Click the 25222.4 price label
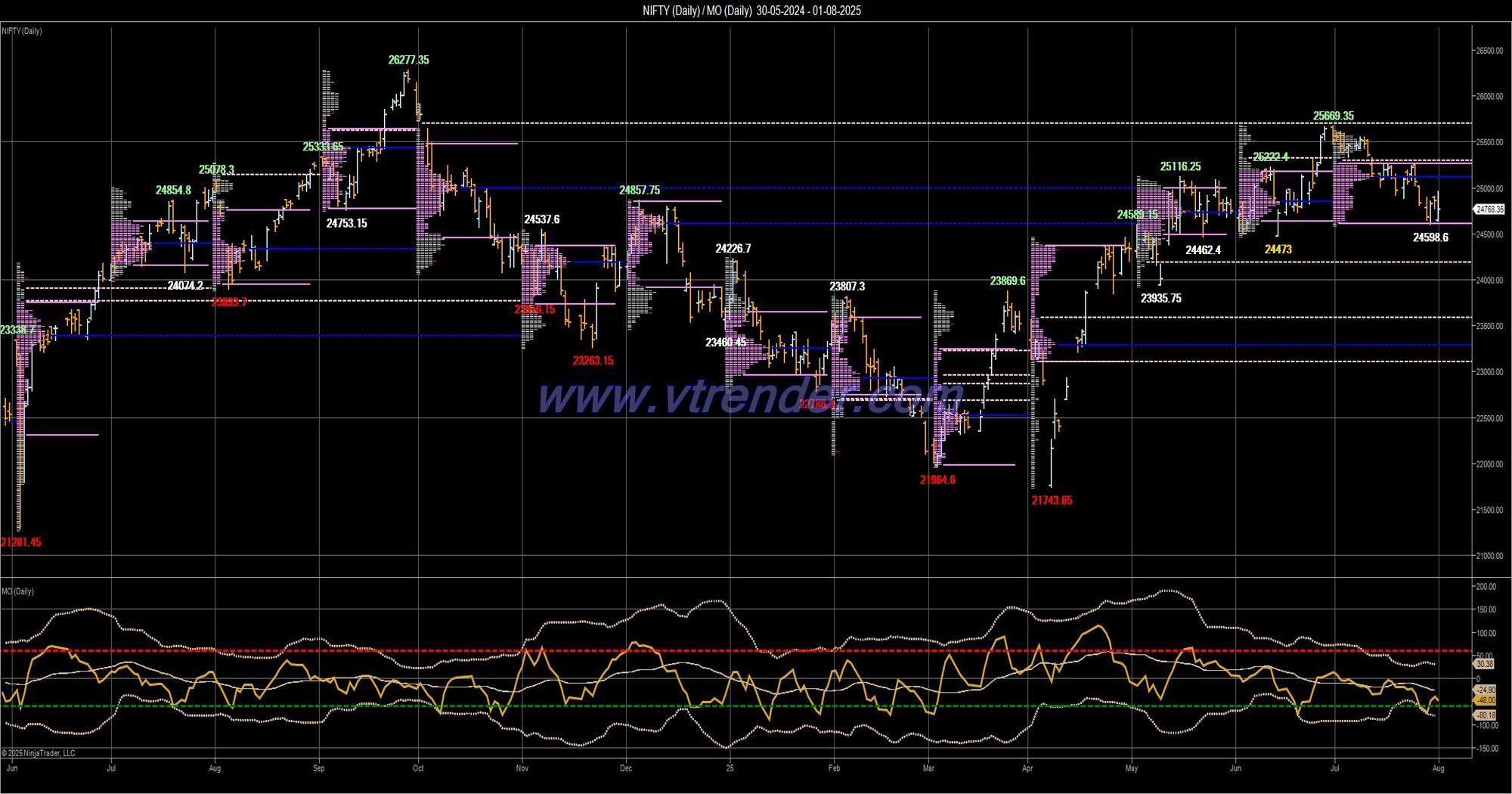Image resolution: width=1512 pixels, height=794 pixels. coord(1270,157)
